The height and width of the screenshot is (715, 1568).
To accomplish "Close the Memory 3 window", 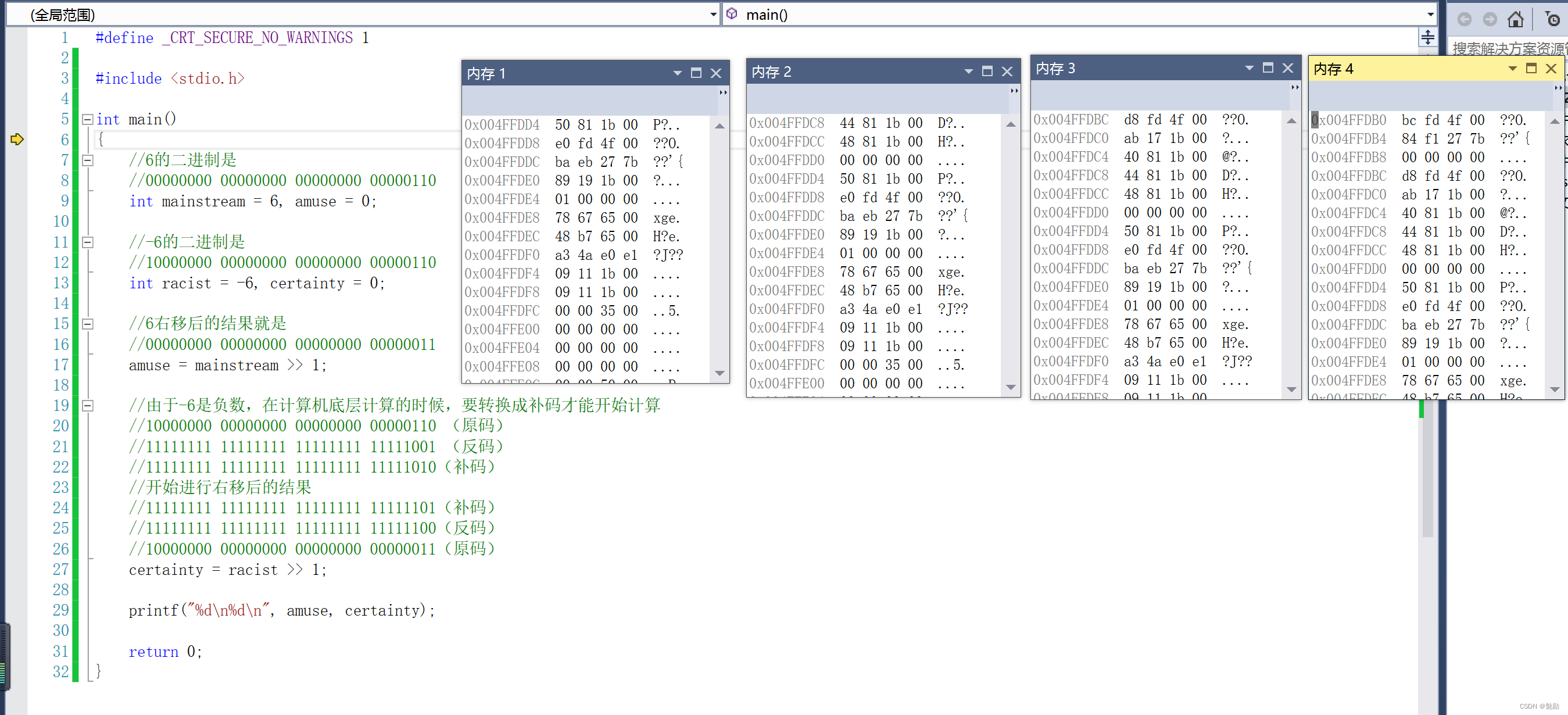I will 1287,67.
